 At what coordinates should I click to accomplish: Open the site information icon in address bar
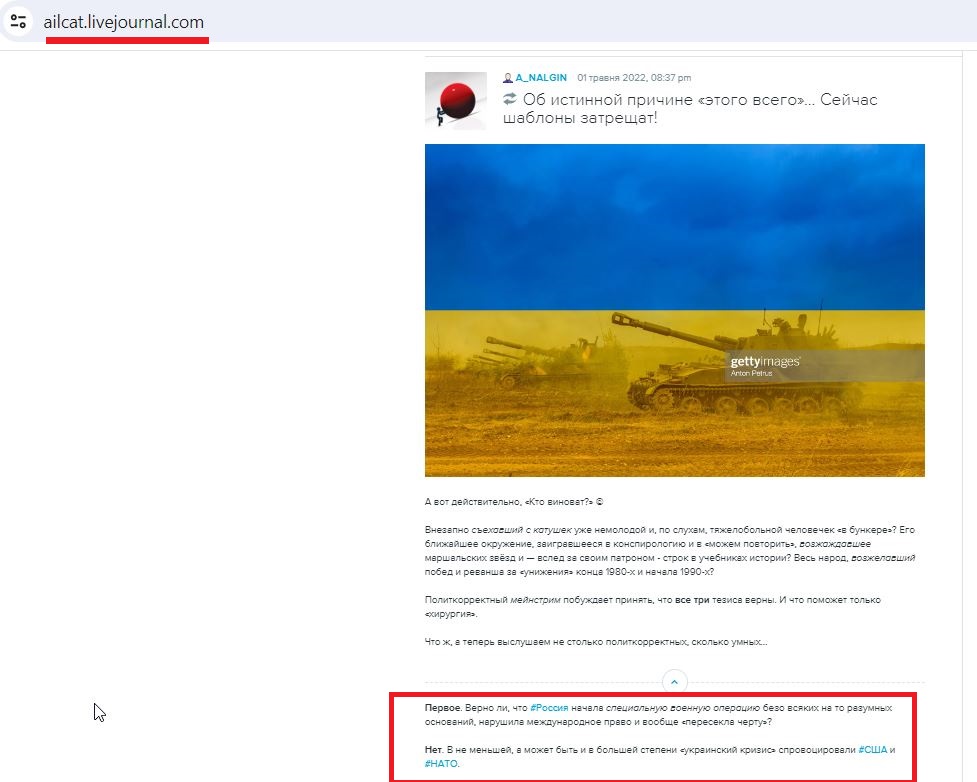(x=18, y=22)
